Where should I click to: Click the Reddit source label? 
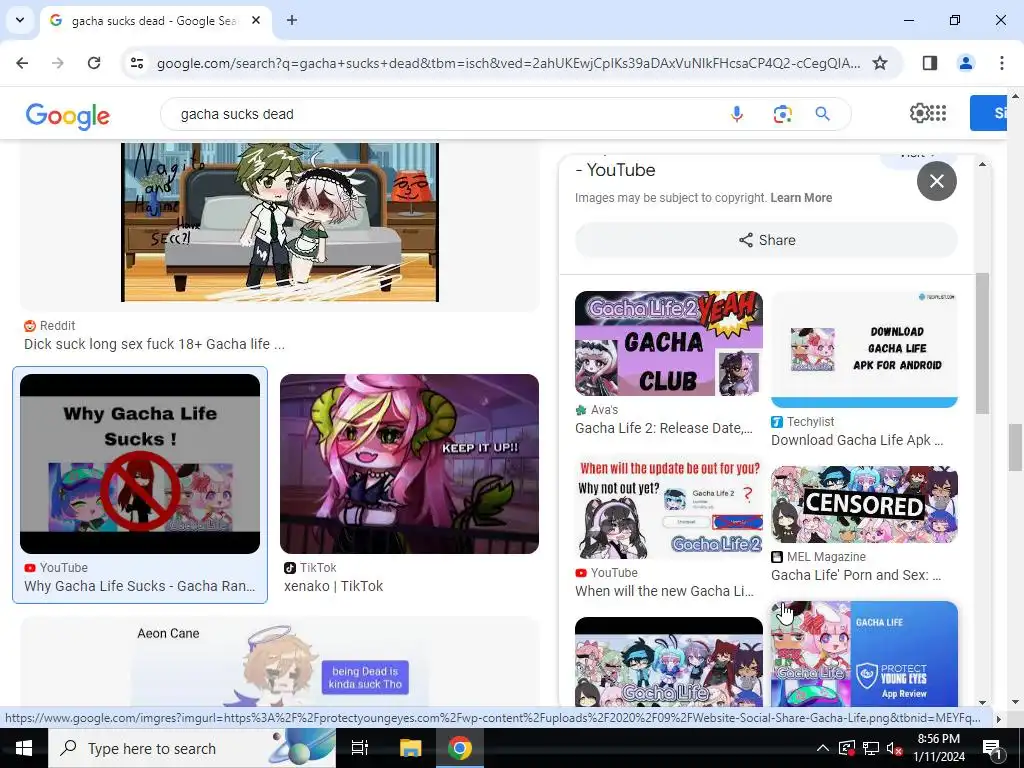tap(57, 326)
